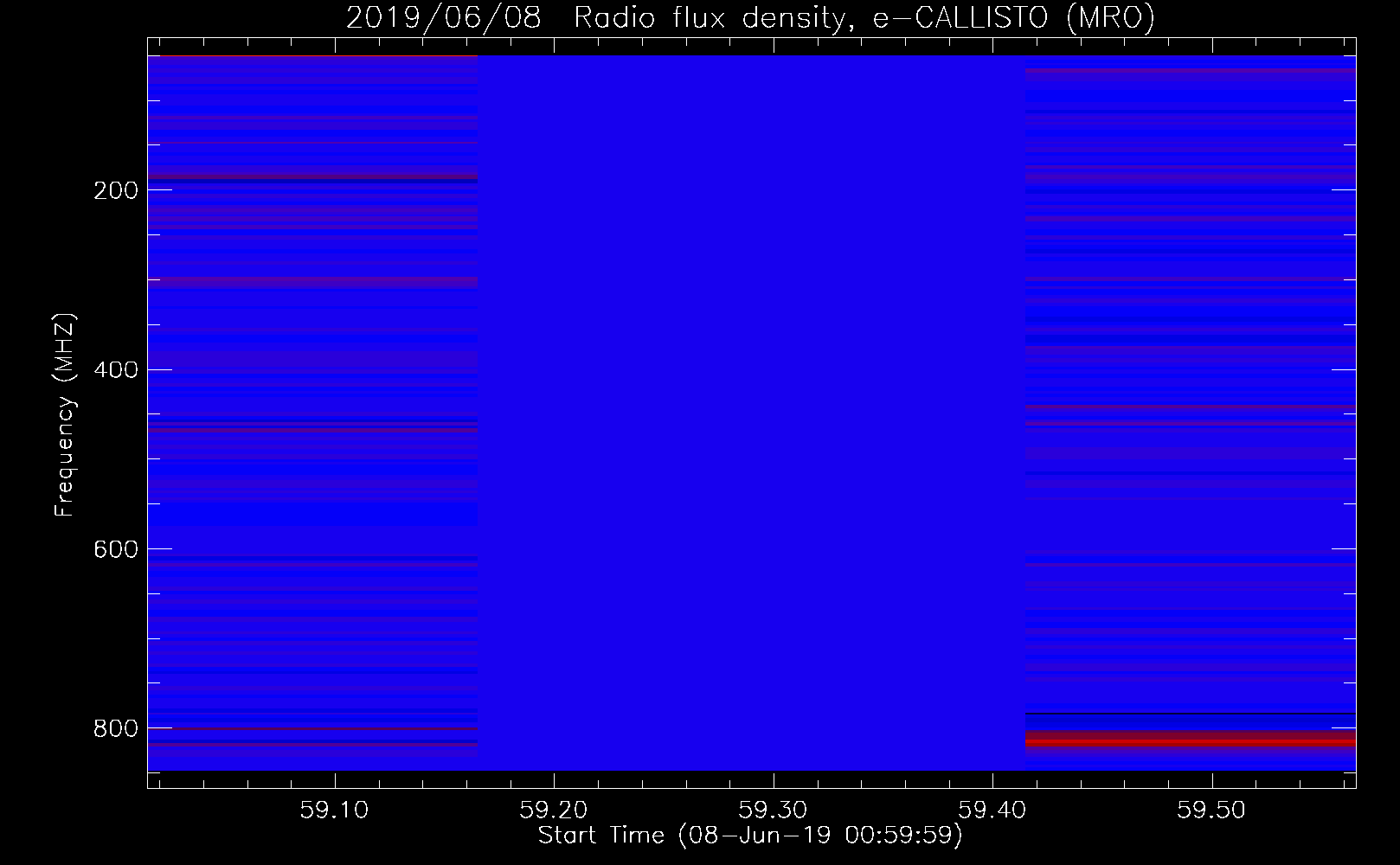1400x865 pixels.
Task: Click the 400 frequency tick label
Action: click(116, 369)
